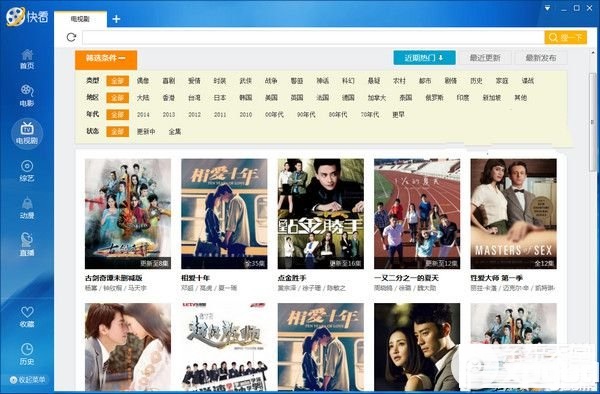This screenshot has width=600, height=394.
Task: Open the 动漫 anime section
Action: (27, 208)
